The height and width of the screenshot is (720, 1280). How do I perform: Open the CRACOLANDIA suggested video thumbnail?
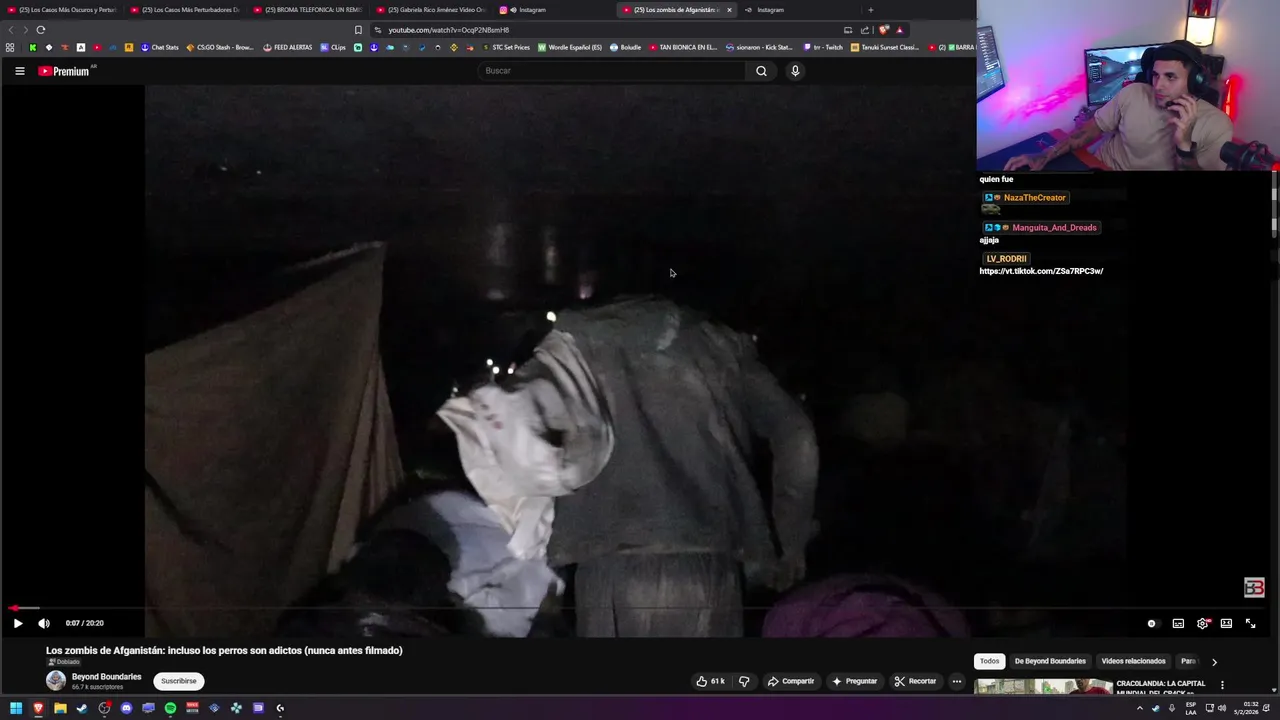tap(1043, 687)
